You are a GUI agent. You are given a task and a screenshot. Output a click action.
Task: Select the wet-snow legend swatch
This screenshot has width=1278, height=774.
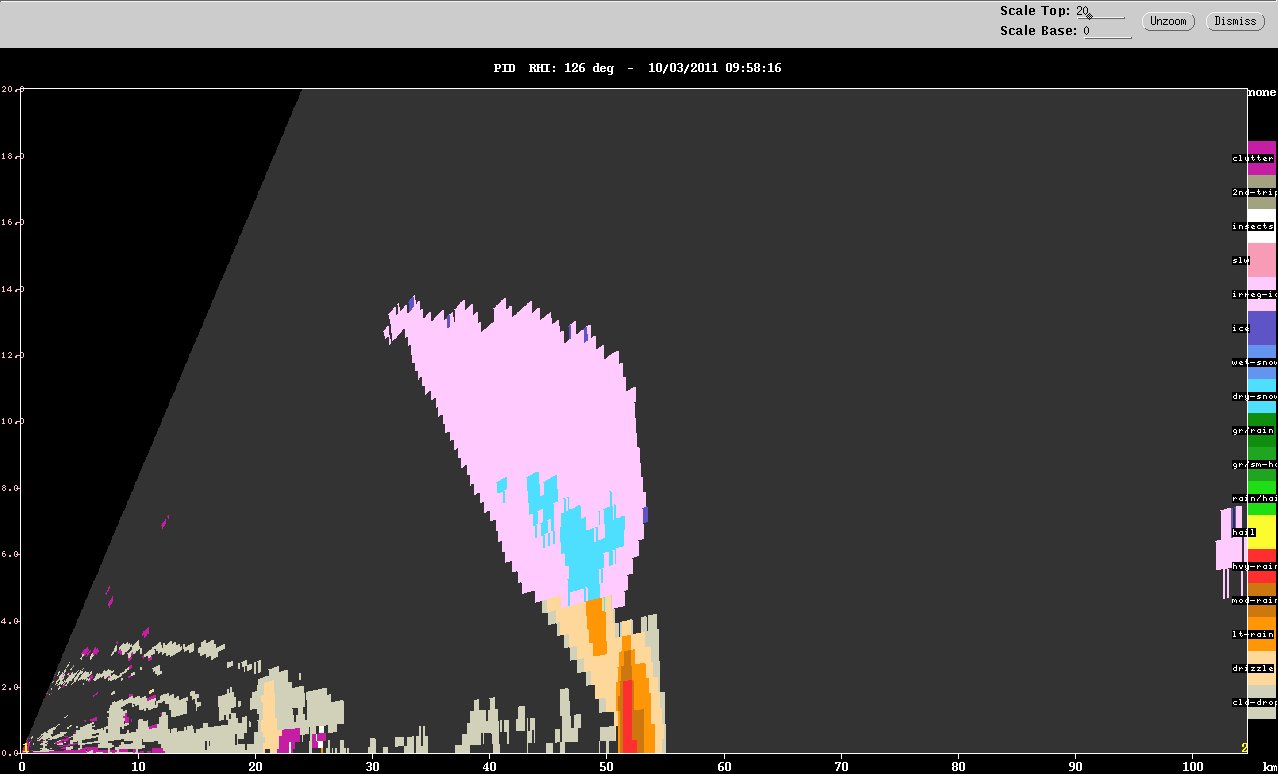pos(1262,362)
